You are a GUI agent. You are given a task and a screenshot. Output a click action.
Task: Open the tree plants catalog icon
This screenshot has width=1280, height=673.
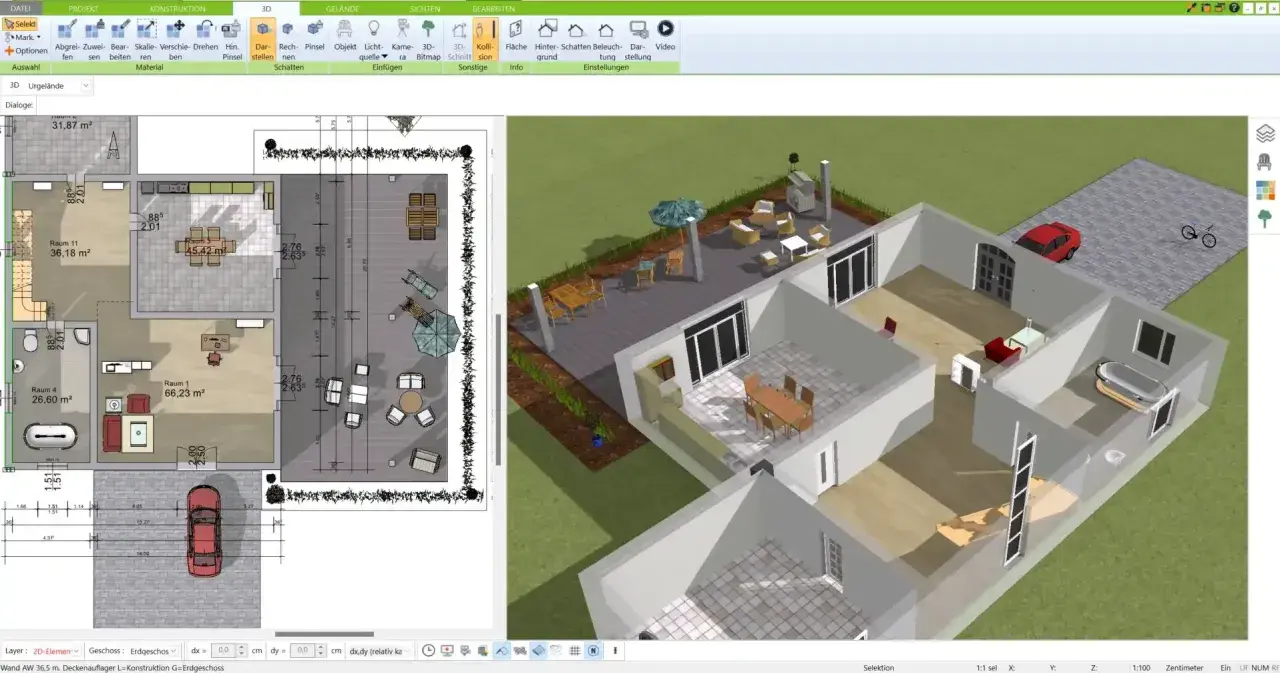1265,218
